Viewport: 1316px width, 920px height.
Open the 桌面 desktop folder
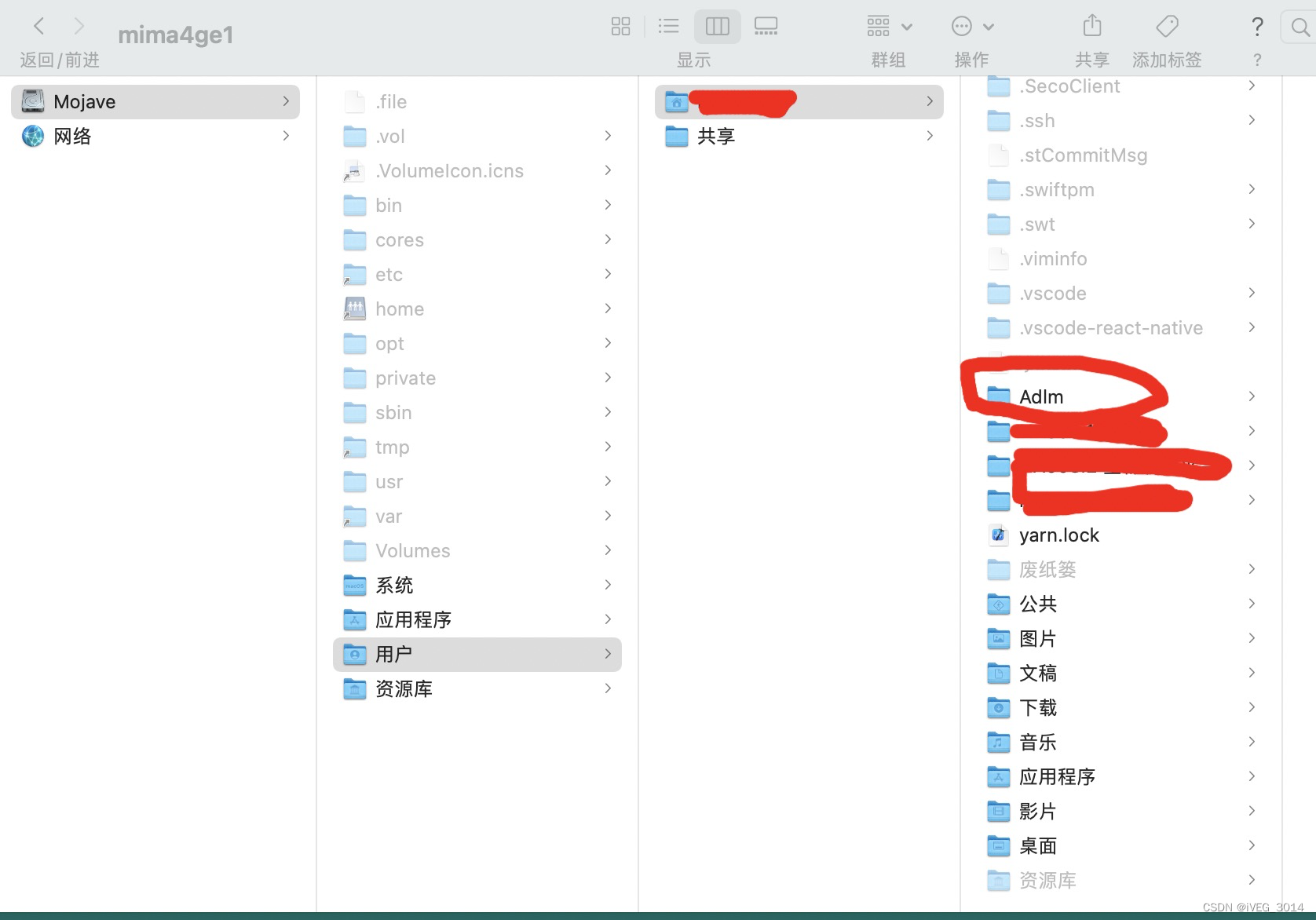tap(1037, 846)
